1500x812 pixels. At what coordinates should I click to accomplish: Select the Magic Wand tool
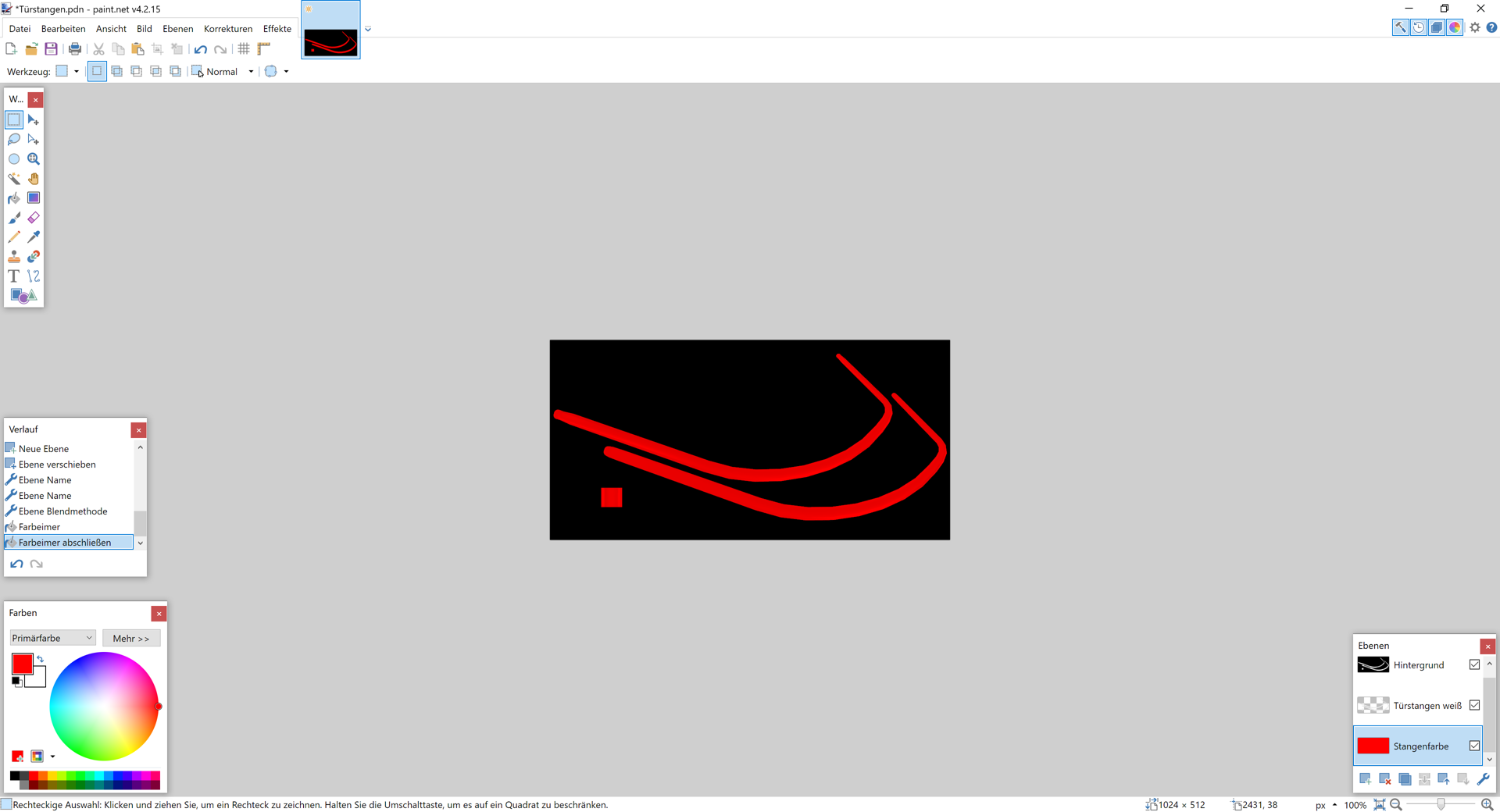tap(14, 179)
